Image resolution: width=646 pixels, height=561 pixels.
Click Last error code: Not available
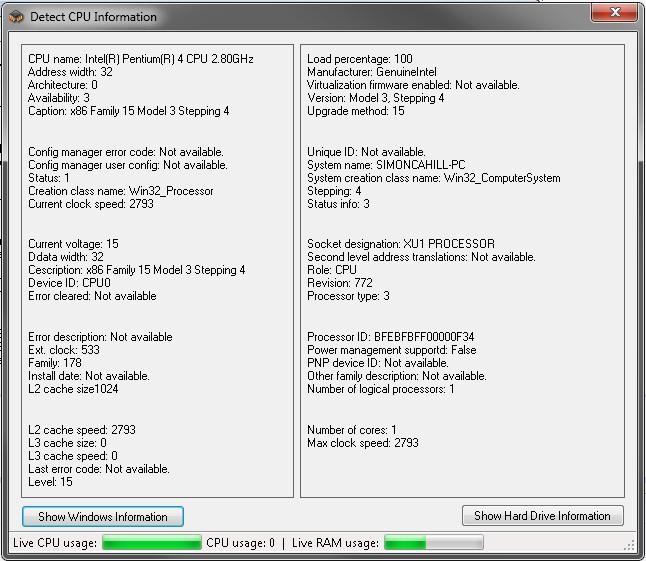coord(99,469)
